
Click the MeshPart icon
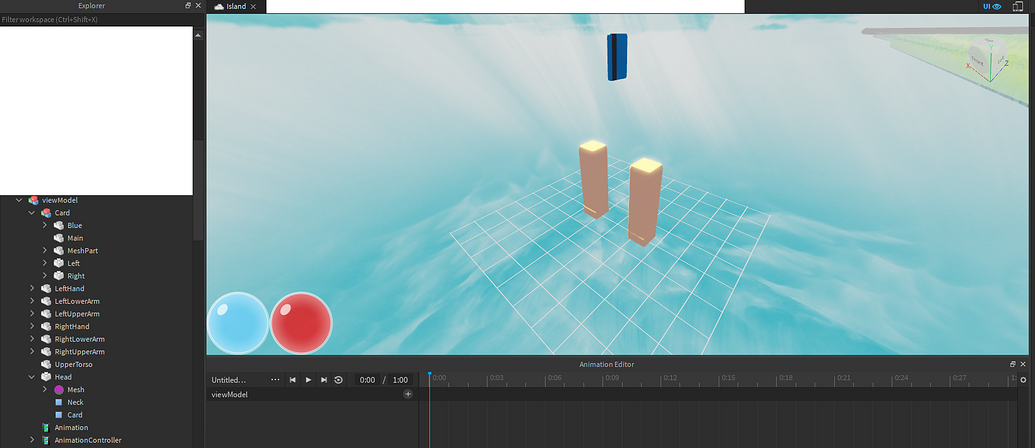[x=59, y=251]
